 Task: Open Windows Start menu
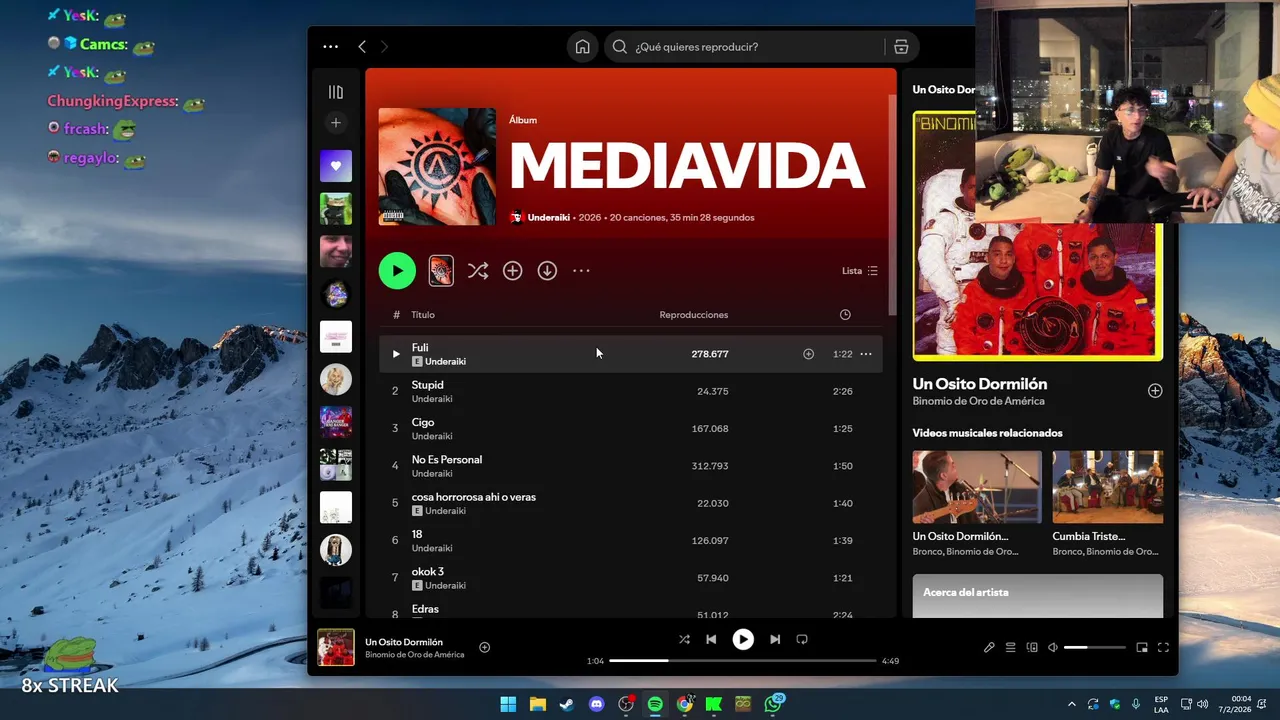click(508, 704)
